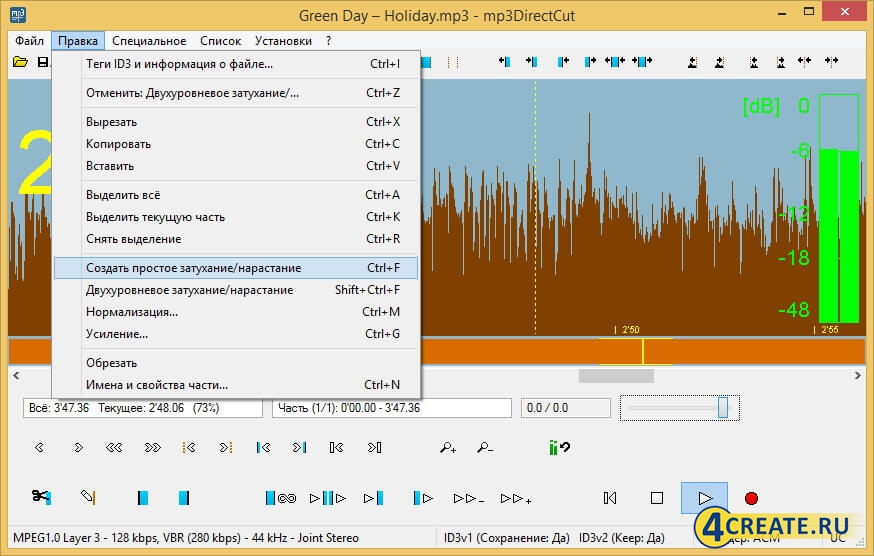Image resolution: width=874 pixels, height=556 pixels.
Task: Move selection start left toolbar icon
Action: tap(504, 61)
